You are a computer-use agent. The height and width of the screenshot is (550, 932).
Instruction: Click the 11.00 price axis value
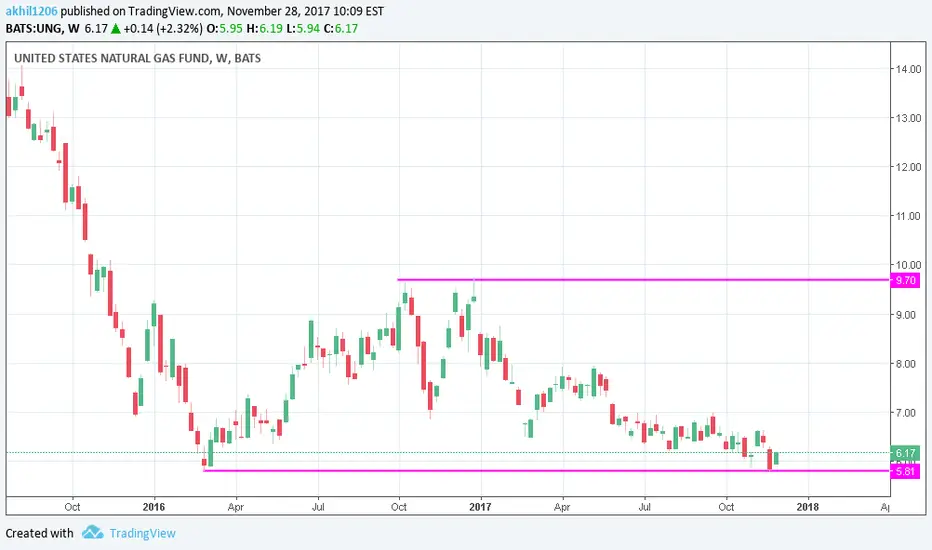(909, 216)
